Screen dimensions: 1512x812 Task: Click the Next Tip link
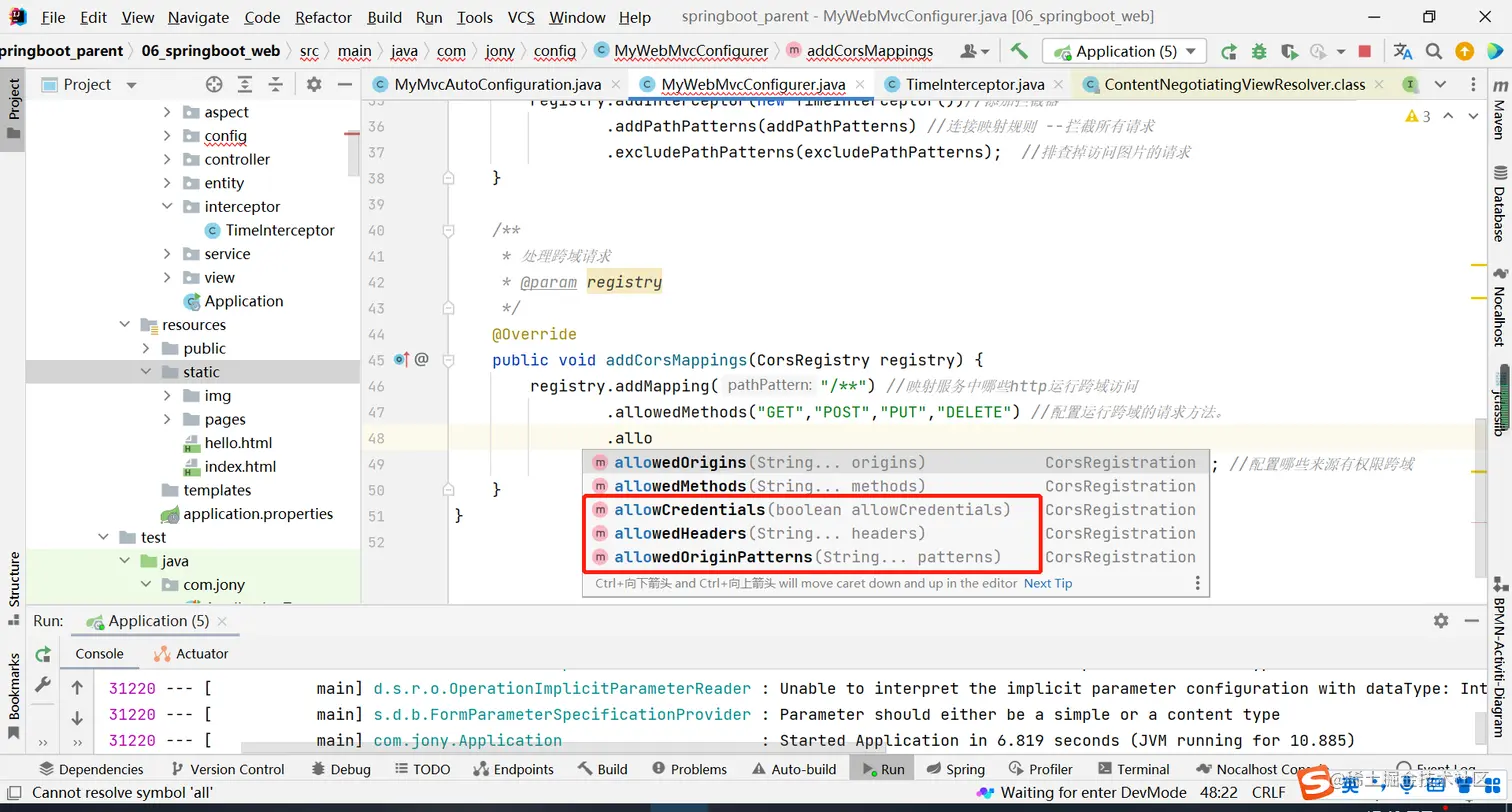coord(1048,583)
